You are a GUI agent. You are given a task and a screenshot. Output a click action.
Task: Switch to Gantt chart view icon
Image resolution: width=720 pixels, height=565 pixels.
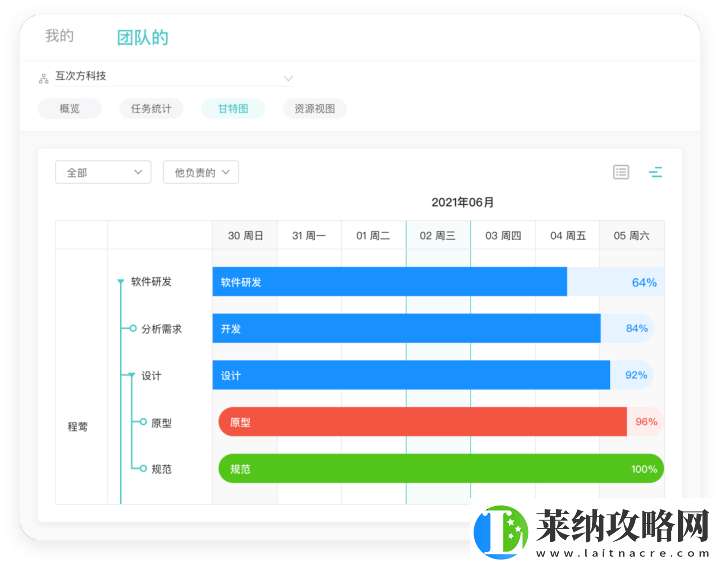click(655, 172)
